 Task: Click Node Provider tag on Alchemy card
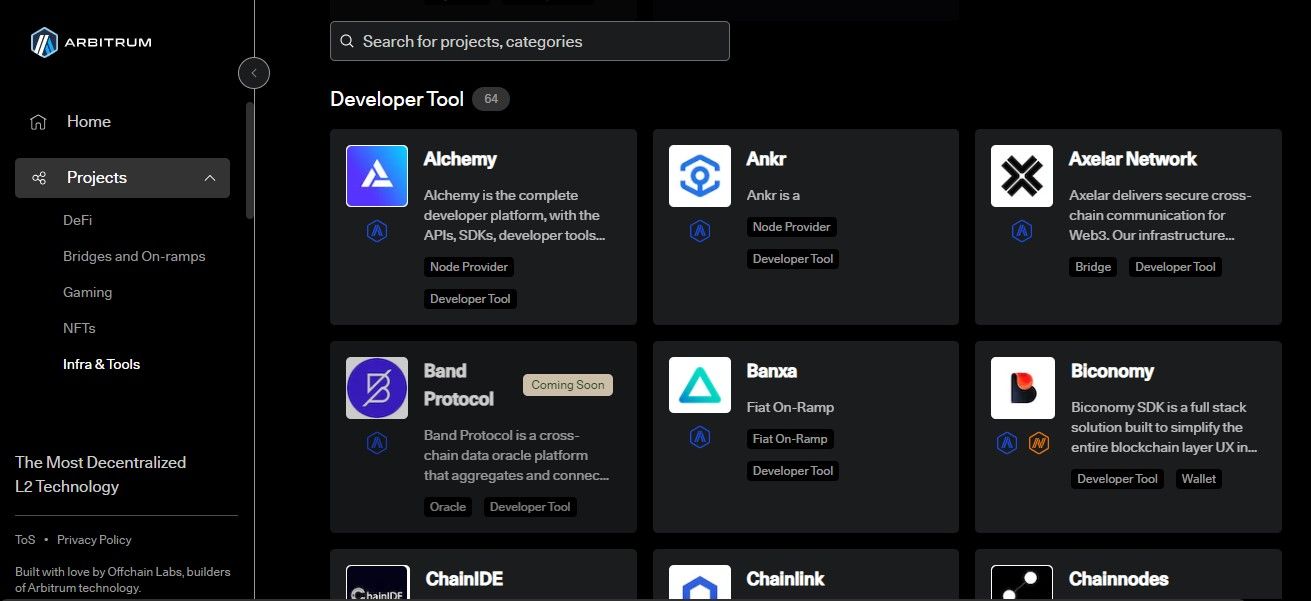pos(470,267)
